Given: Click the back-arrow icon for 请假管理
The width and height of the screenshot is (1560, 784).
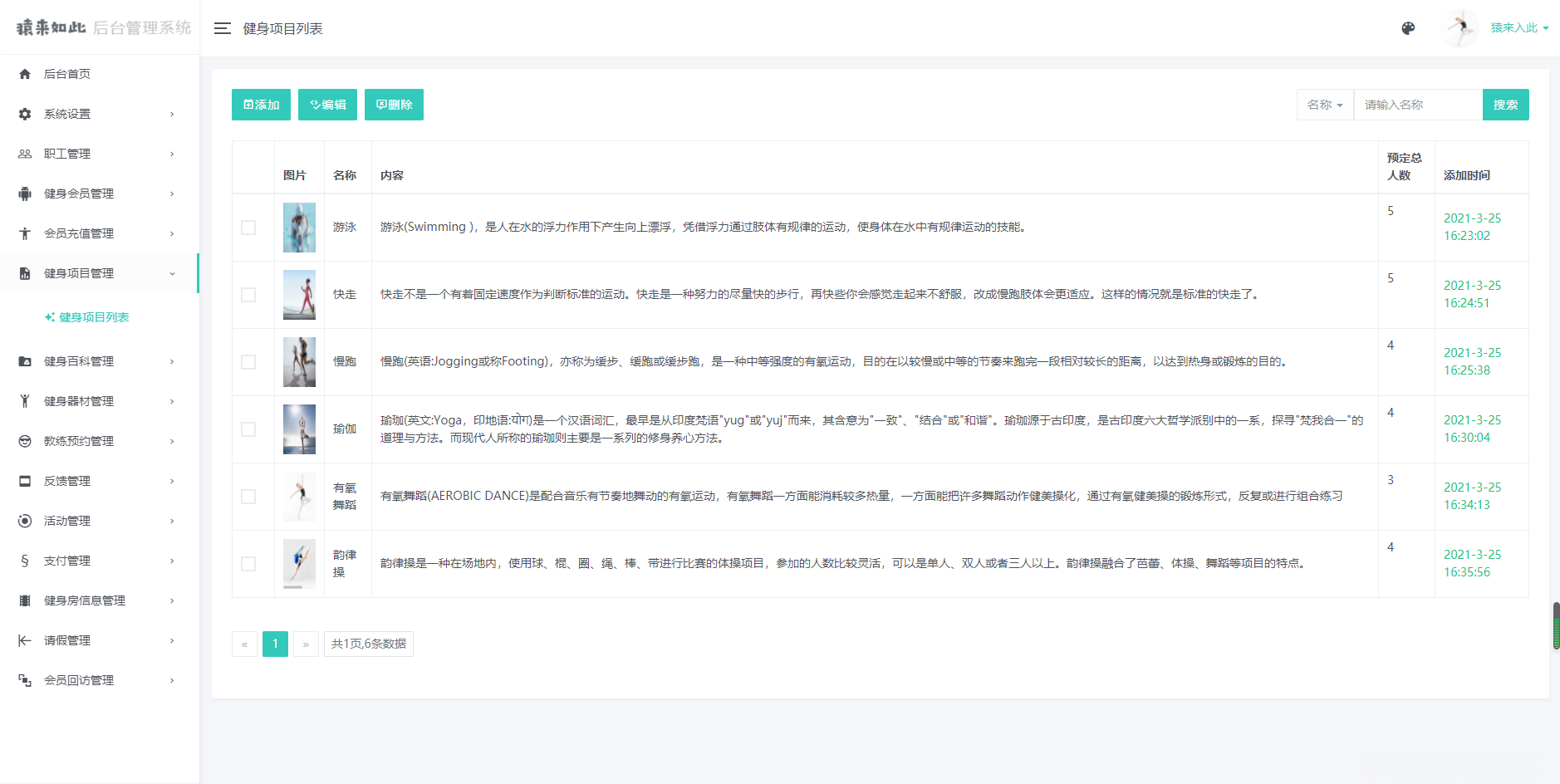Looking at the screenshot, I should pos(25,640).
